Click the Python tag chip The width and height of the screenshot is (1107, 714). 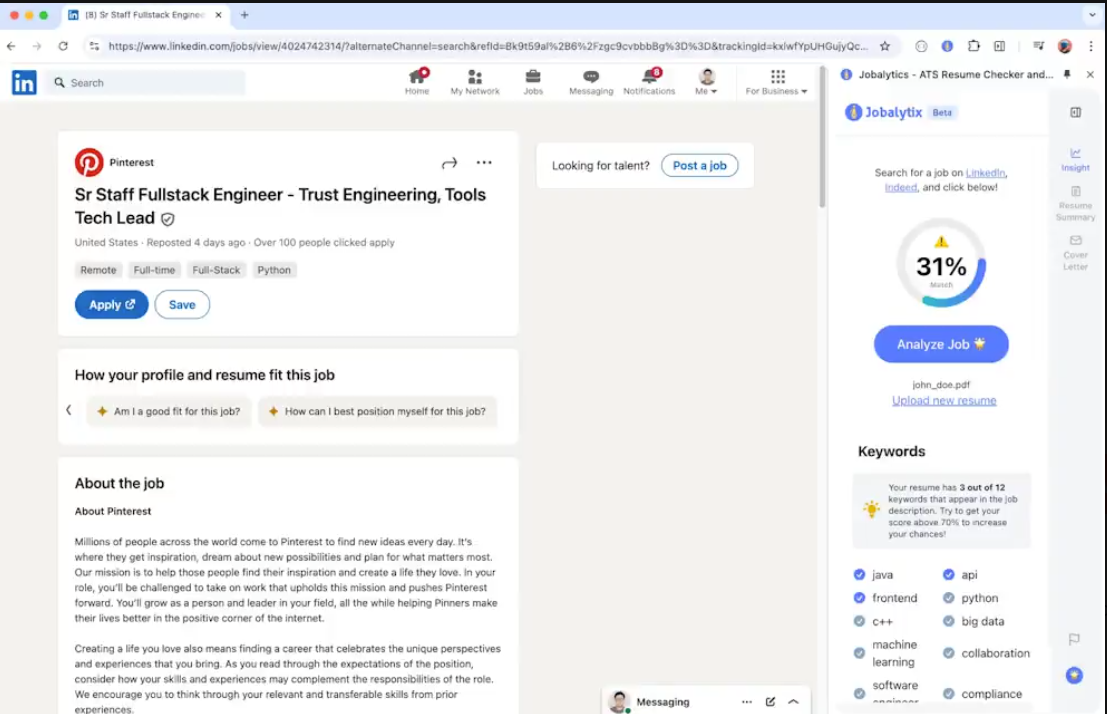coord(274,270)
